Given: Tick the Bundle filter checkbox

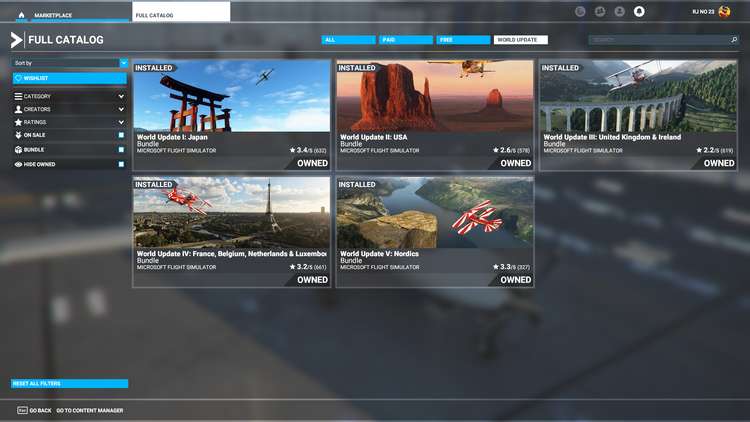Looking at the screenshot, I should coord(121,150).
